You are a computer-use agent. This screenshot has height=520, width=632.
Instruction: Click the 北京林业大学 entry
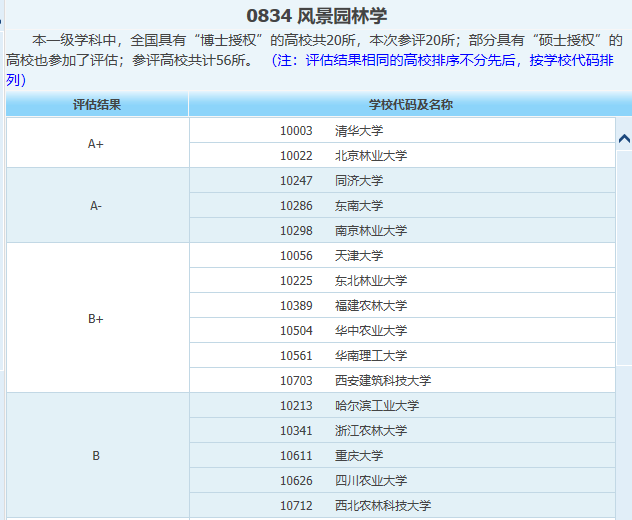[x=371, y=156]
